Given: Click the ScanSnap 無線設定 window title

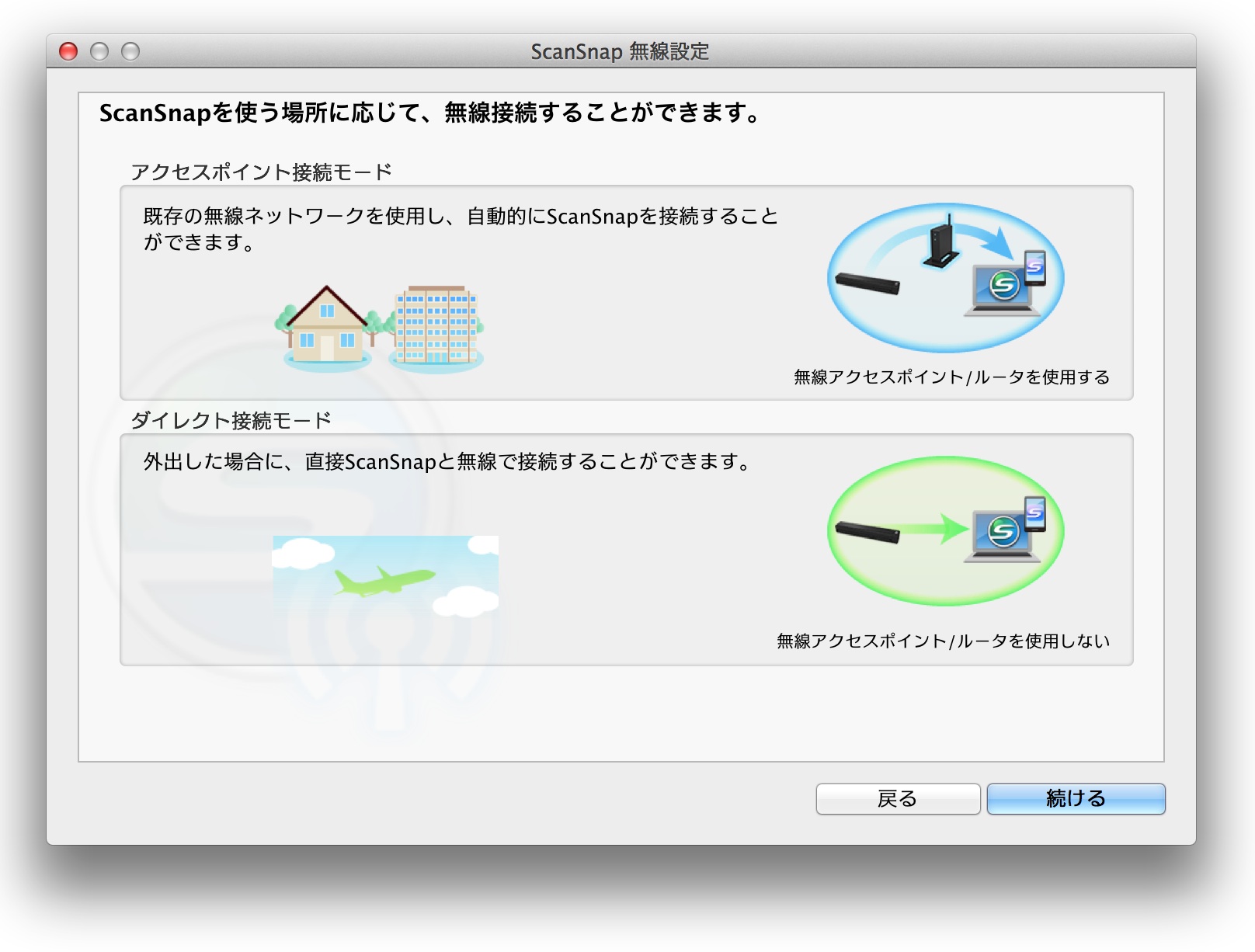Looking at the screenshot, I should coord(620,51).
